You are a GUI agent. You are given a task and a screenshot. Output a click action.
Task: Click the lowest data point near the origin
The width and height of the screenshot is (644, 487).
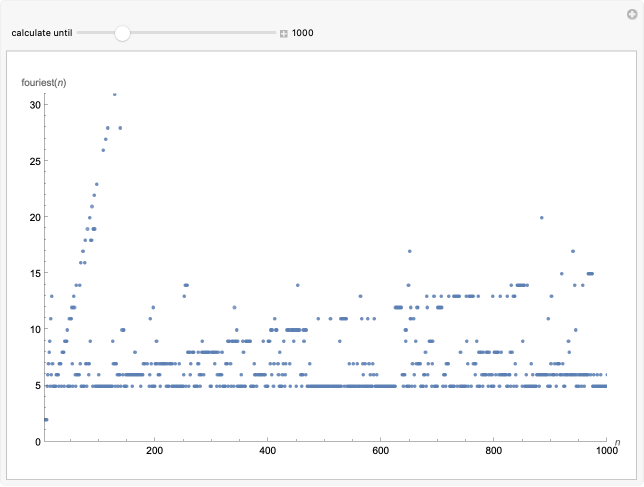pyautogui.click(x=46, y=419)
